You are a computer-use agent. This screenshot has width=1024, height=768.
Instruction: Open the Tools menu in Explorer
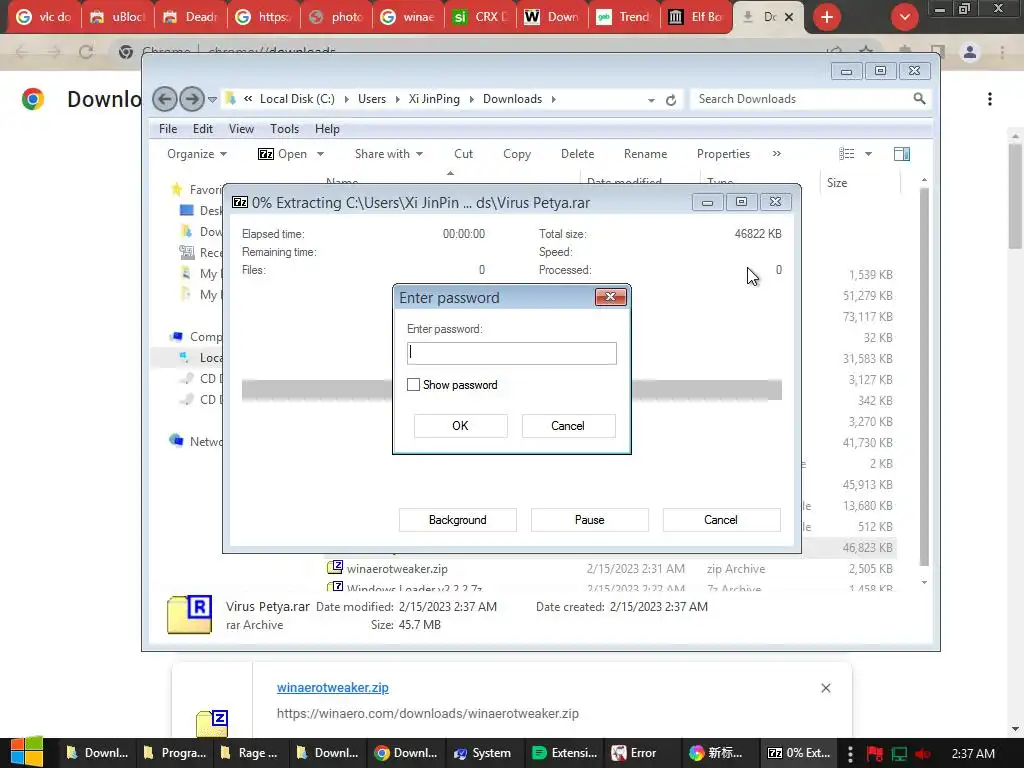284,129
